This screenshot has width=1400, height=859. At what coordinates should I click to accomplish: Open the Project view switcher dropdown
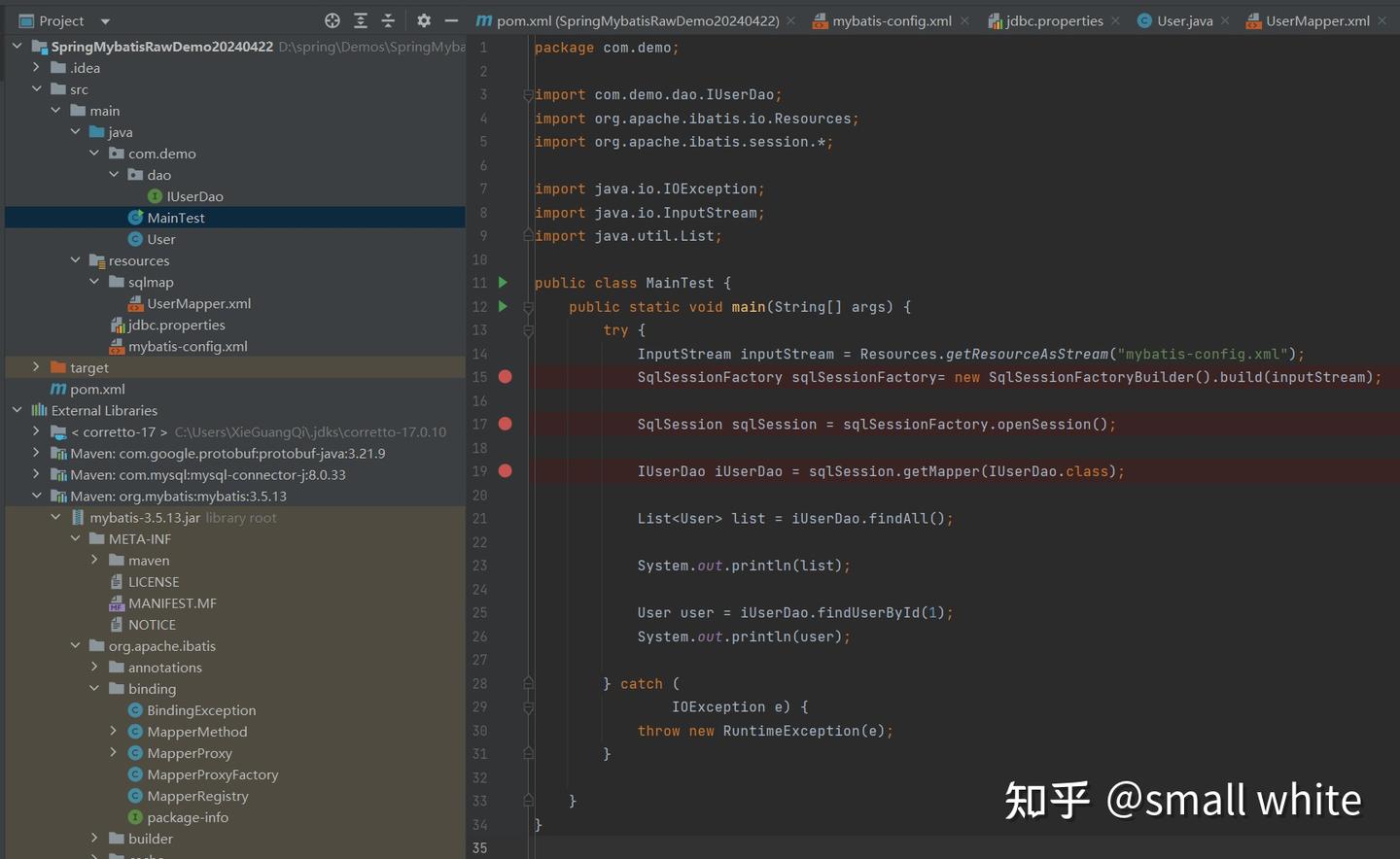tap(104, 19)
